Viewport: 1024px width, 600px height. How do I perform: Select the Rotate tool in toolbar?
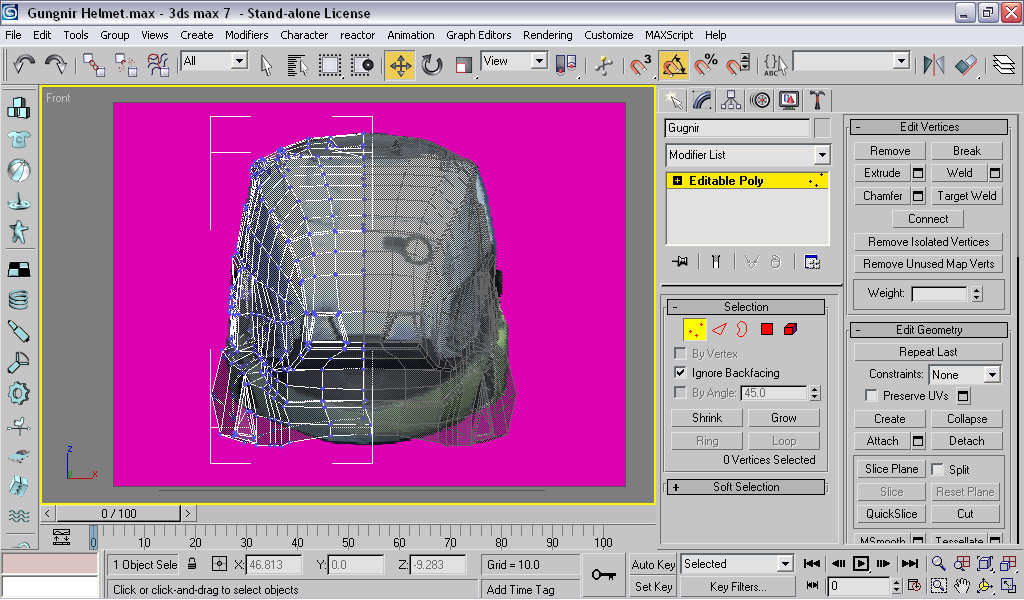(x=432, y=65)
